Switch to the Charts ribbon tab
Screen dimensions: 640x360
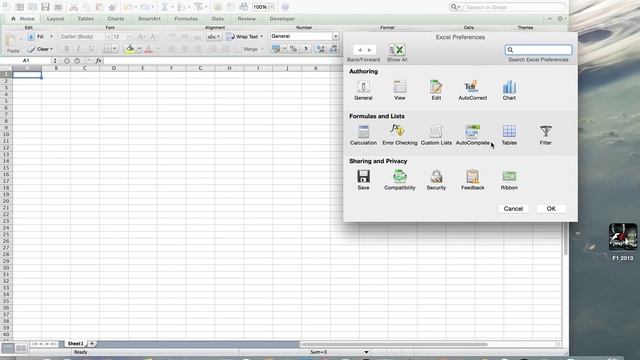point(116,19)
